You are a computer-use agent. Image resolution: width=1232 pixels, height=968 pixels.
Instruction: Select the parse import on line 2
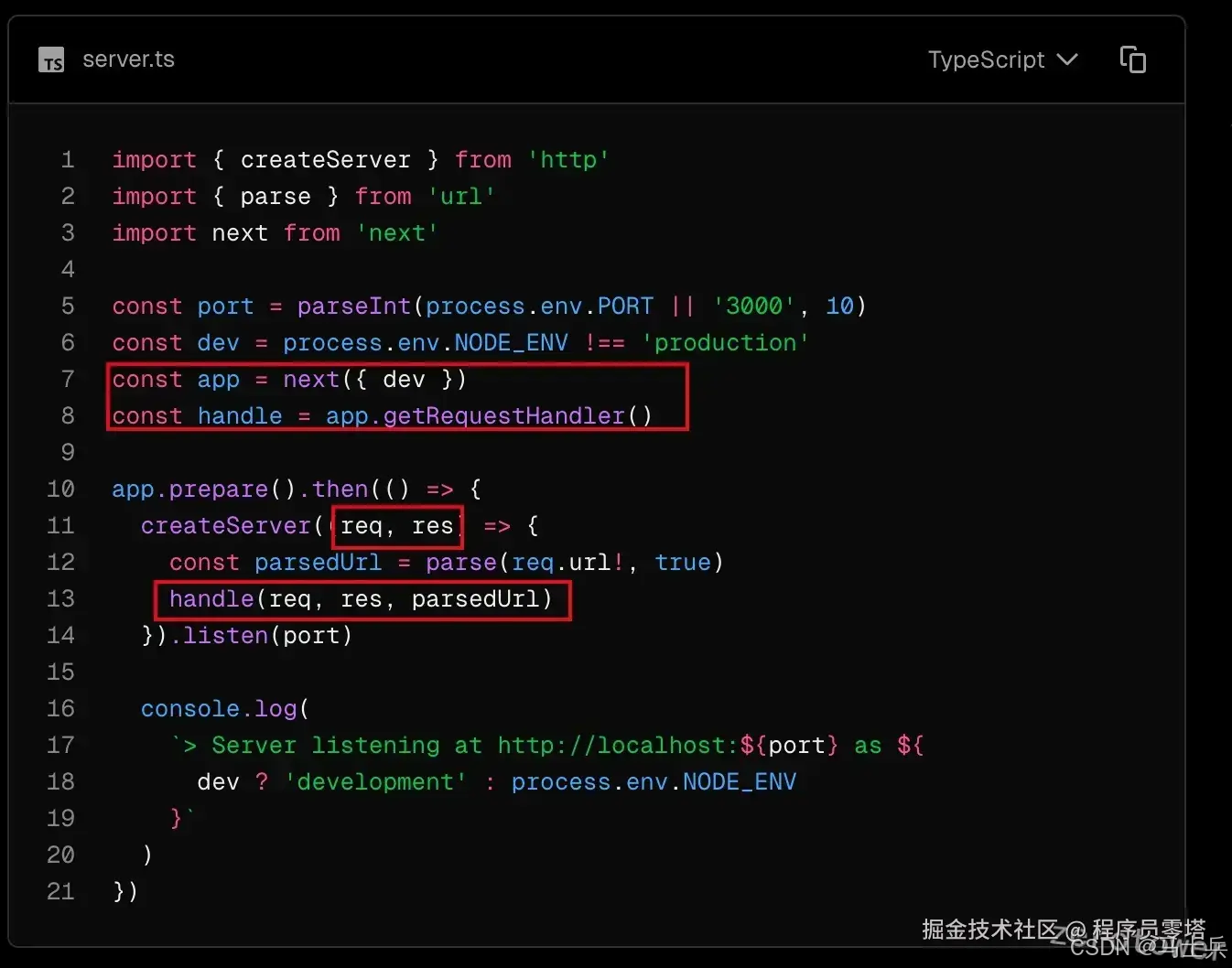click(x=275, y=196)
